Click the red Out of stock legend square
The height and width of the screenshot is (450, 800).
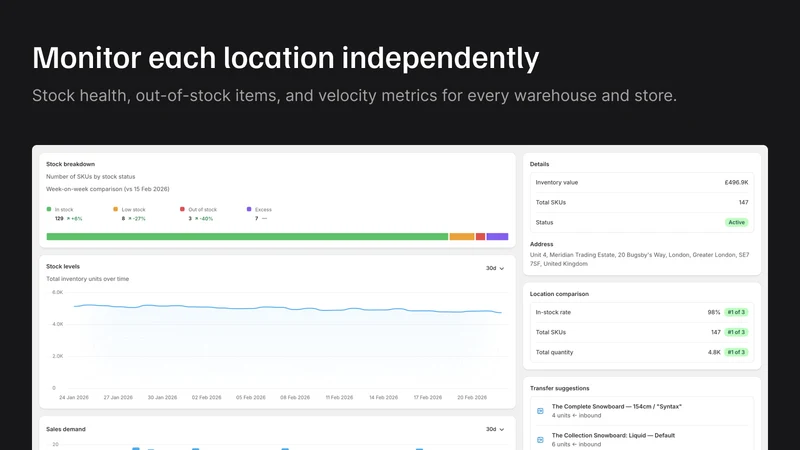(182, 209)
